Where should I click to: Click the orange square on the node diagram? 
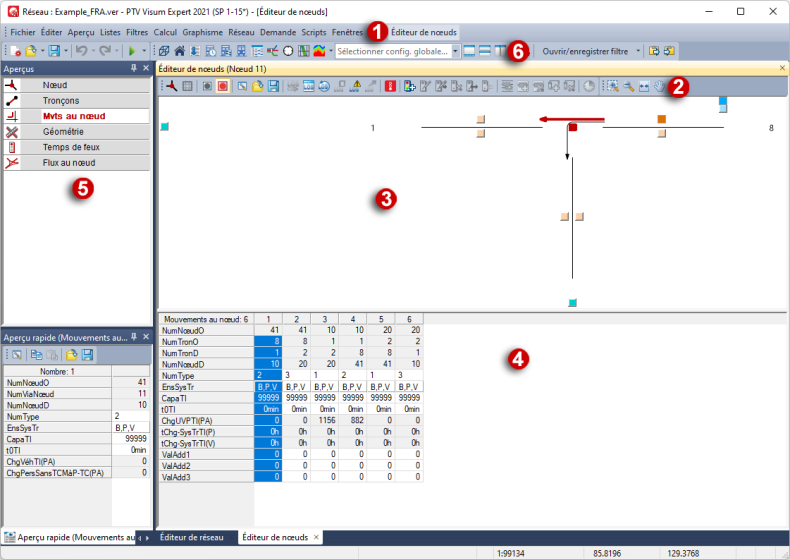[x=661, y=120]
